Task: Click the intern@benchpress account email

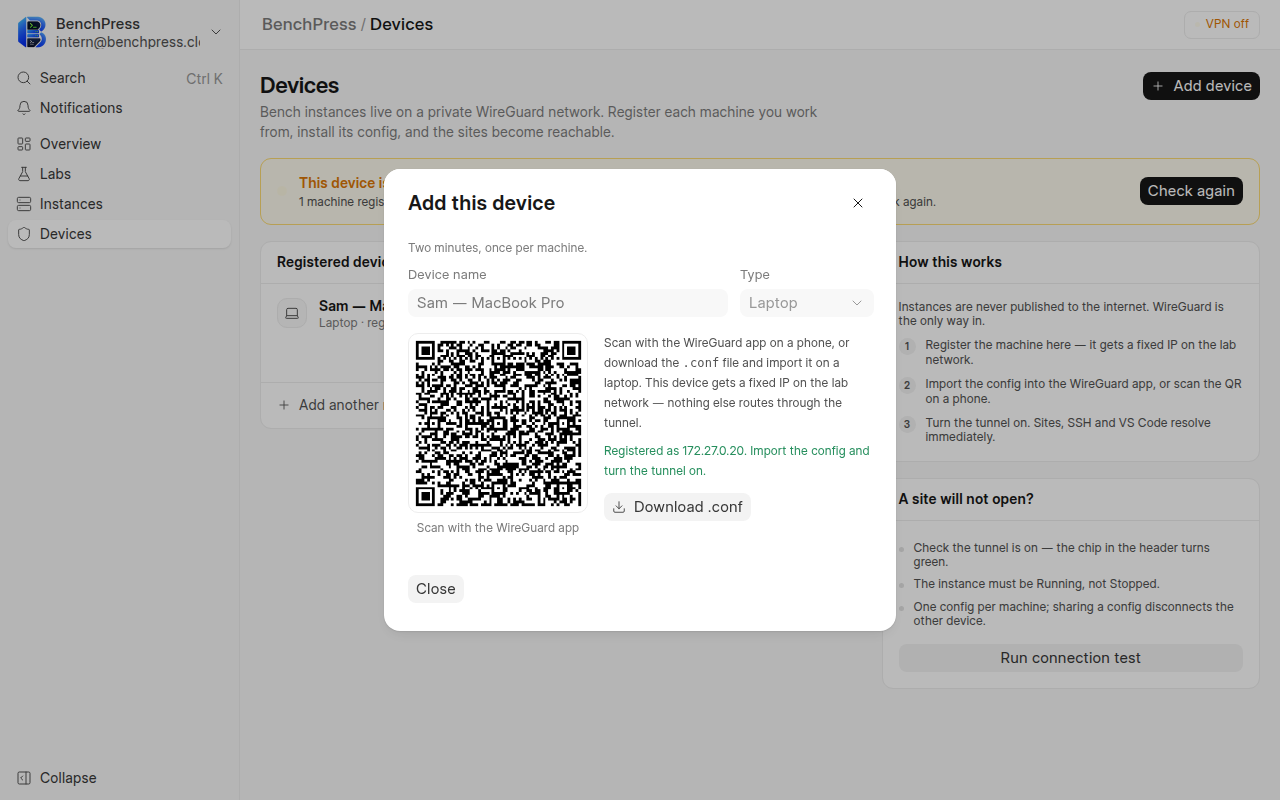Action: point(128,42)
